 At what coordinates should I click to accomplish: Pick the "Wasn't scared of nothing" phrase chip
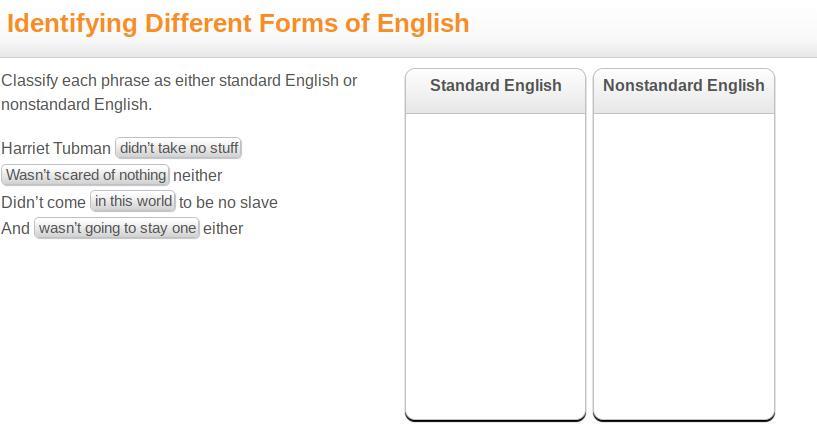pyautogui.click(x=85, y=175)
